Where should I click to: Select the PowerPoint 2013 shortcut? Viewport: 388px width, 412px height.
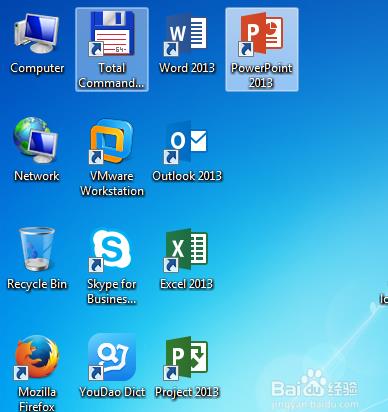[261, 34]
